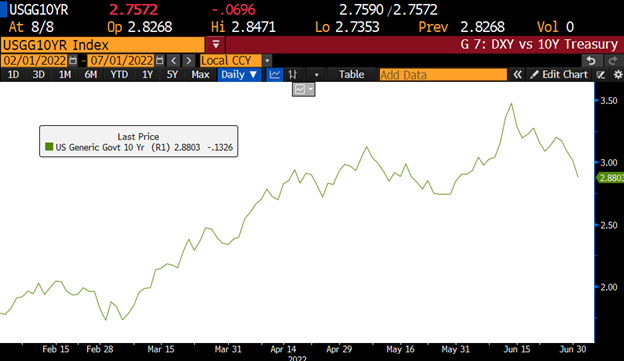Expand the USGG10YR Index security dropdown
The image size is (624, 361).
point(216,44)
